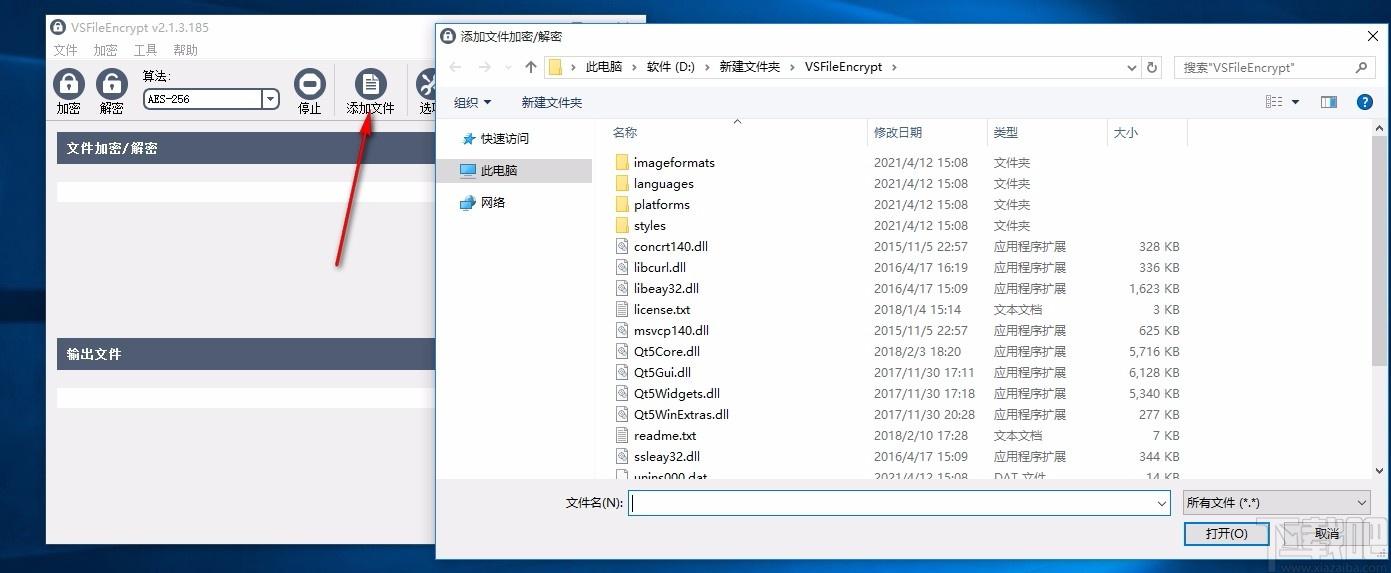The width and height of the screenshot is (1391, 573).
Task: Go up one folder level
Action: click(531, 67)
